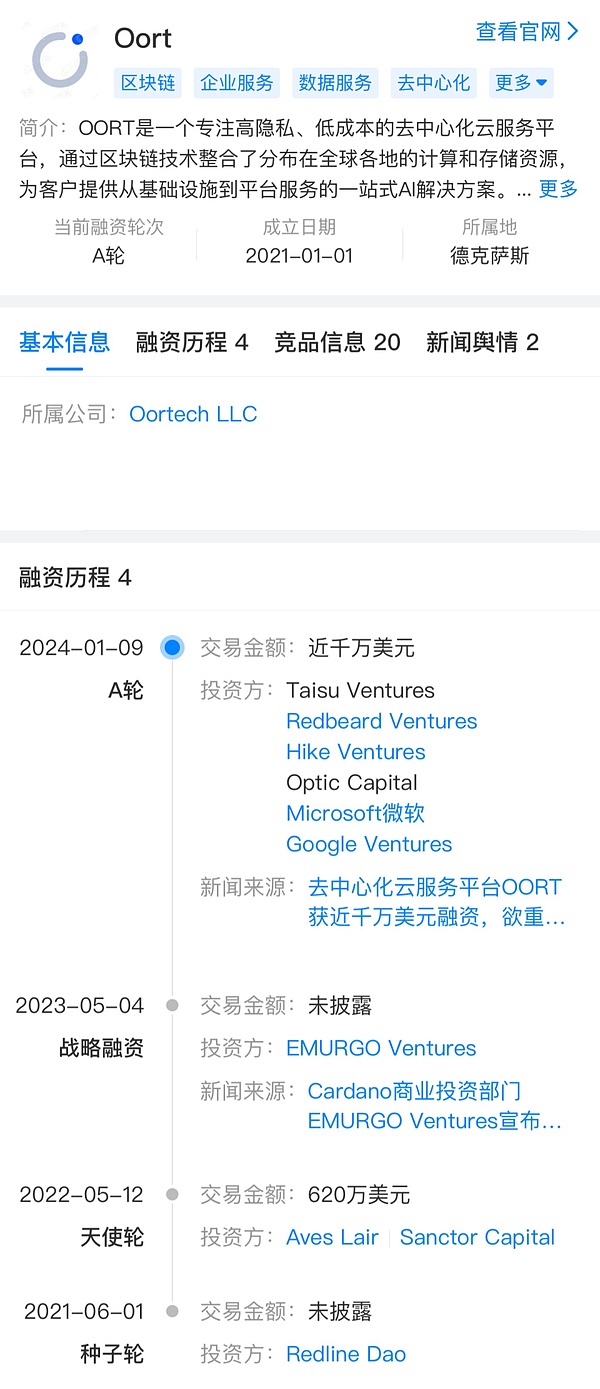Open investor Redbeard Ventures

coord(381,721)
